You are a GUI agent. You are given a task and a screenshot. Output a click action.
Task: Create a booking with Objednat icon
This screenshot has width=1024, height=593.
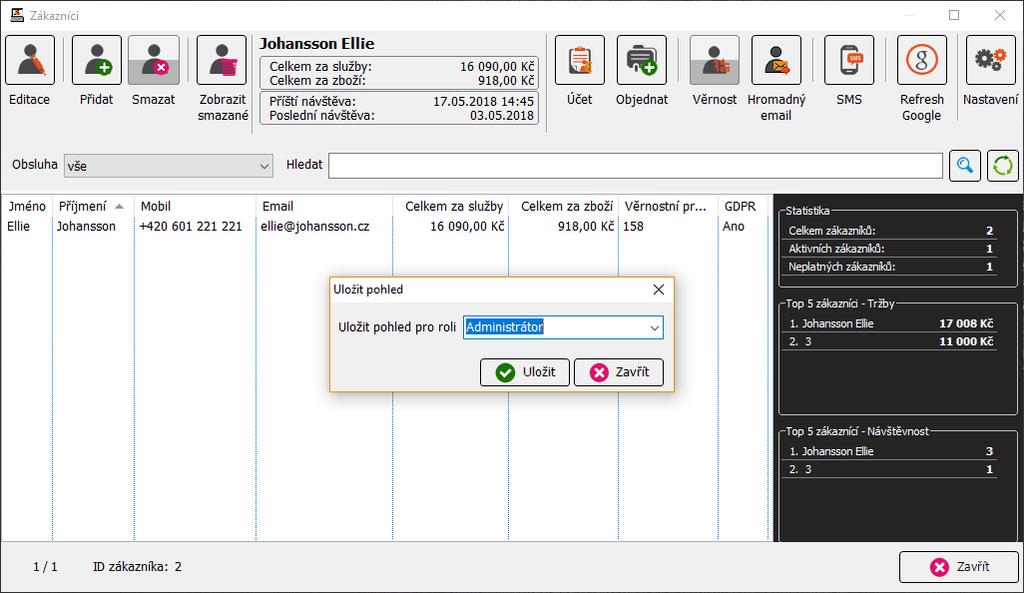[642, 60]
